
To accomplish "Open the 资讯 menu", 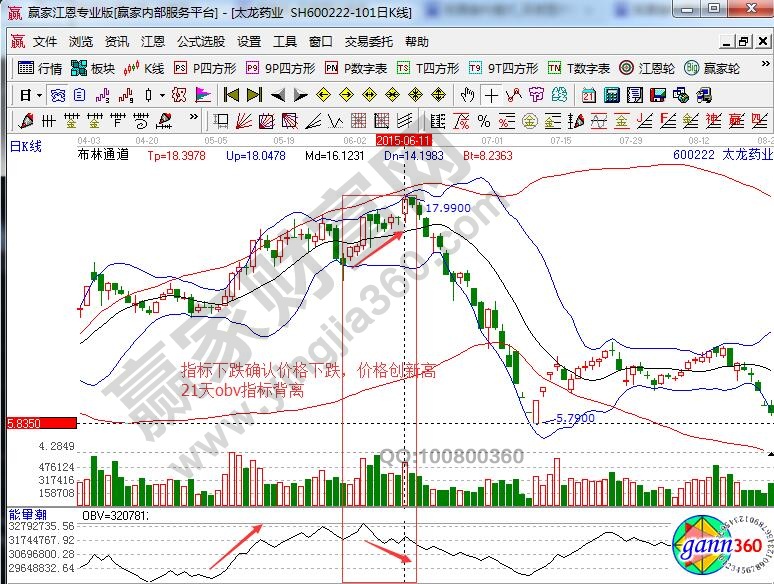I will point(117,42).
